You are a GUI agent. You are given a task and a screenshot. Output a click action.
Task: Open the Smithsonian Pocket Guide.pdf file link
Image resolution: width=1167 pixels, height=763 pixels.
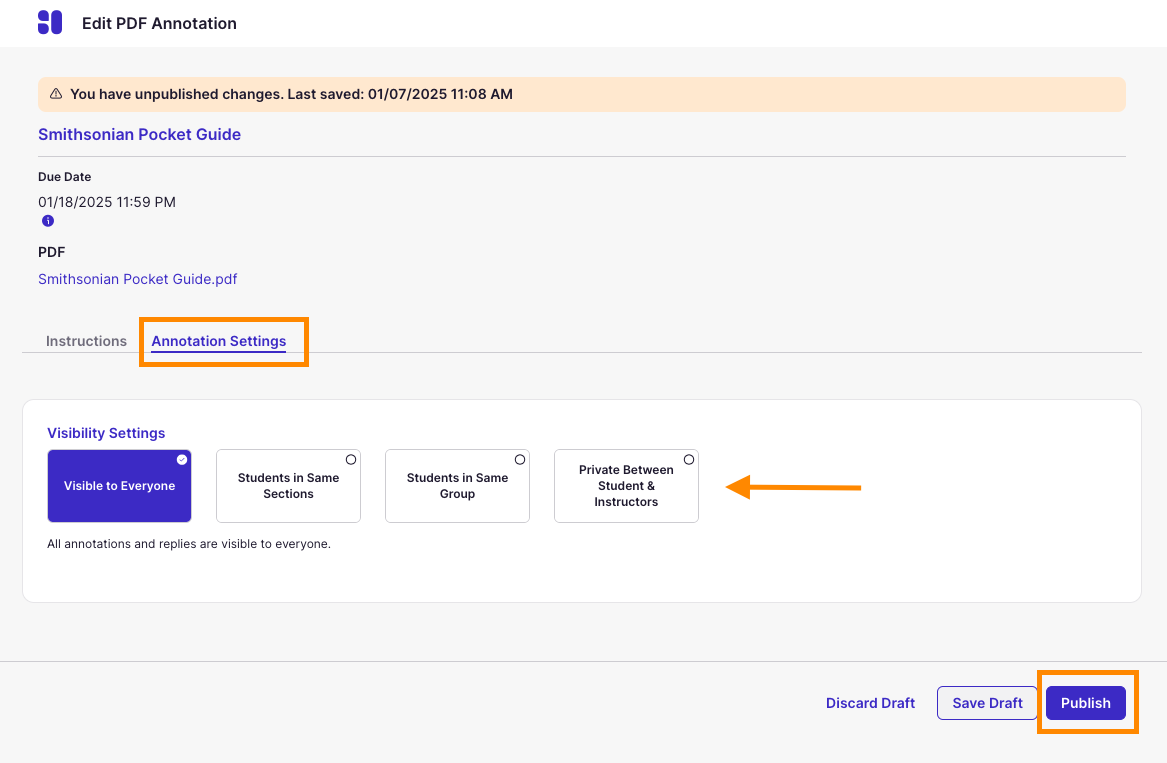click(137, 279)
